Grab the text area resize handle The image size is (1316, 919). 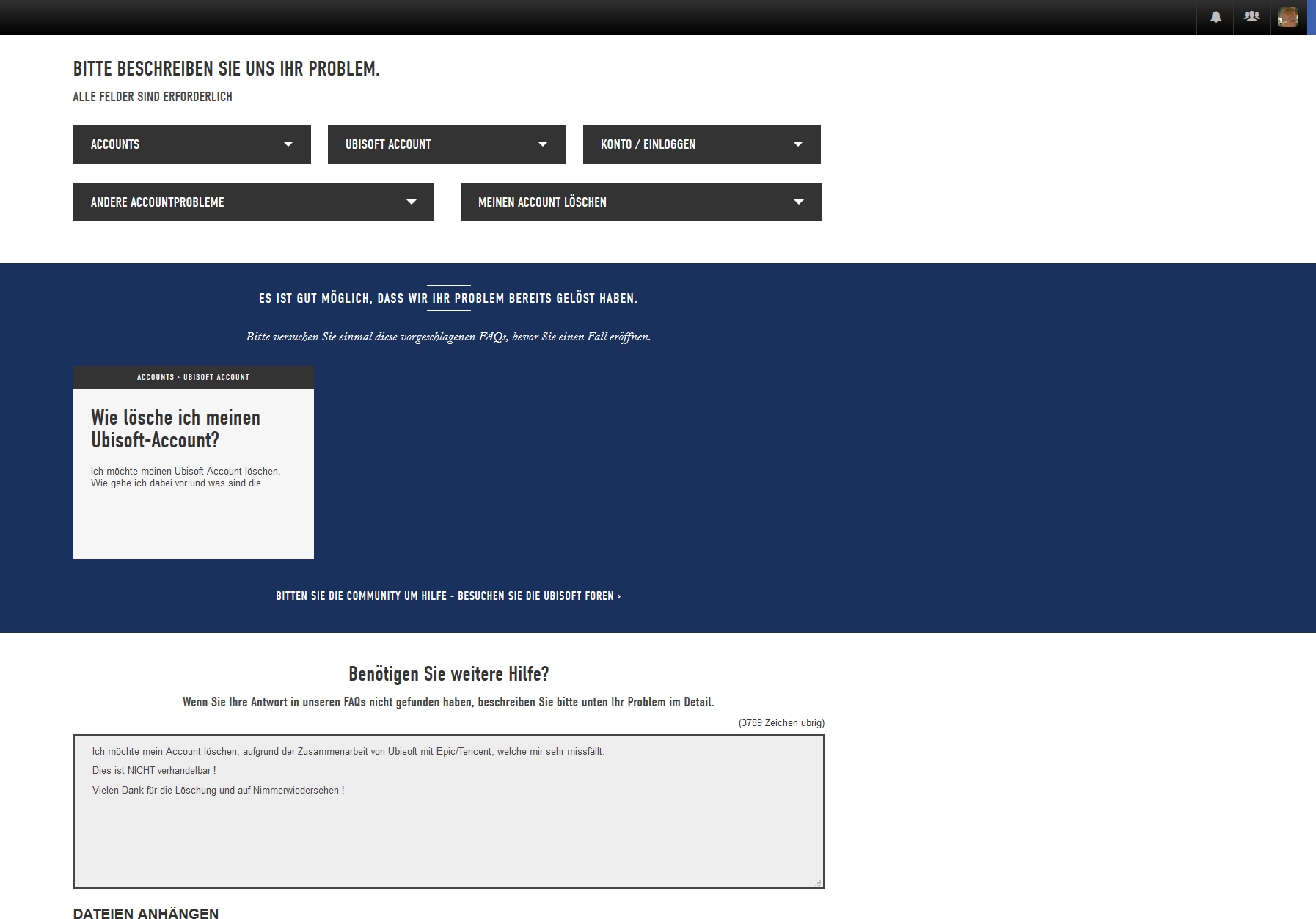[x=818, y=883]
